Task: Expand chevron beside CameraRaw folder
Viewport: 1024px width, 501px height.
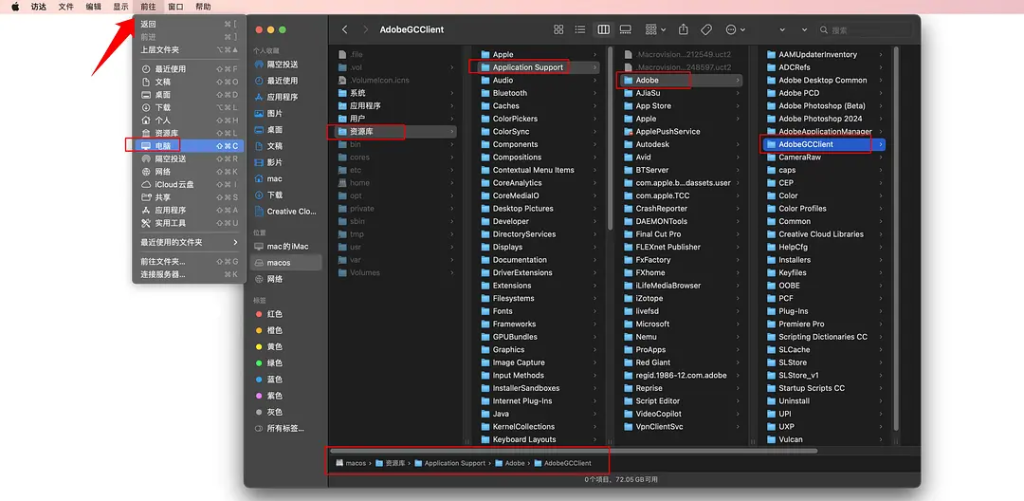Action: (881, 157)
